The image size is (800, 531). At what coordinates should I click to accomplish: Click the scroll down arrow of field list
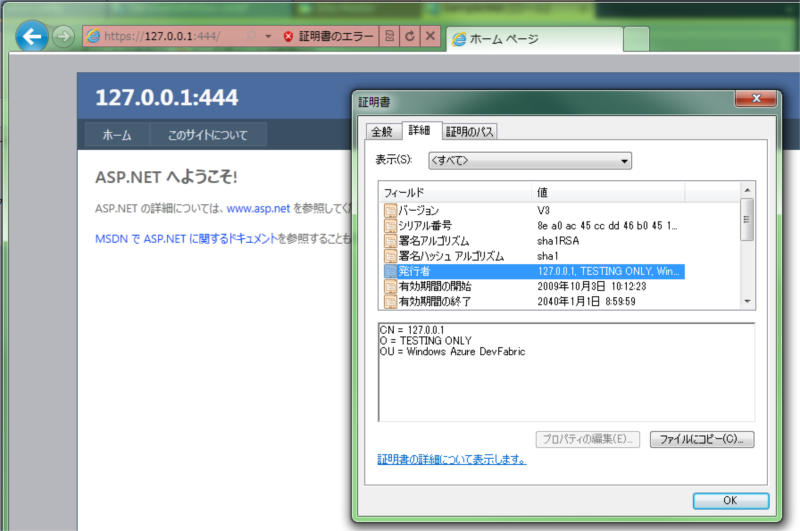tap(747, 301)
